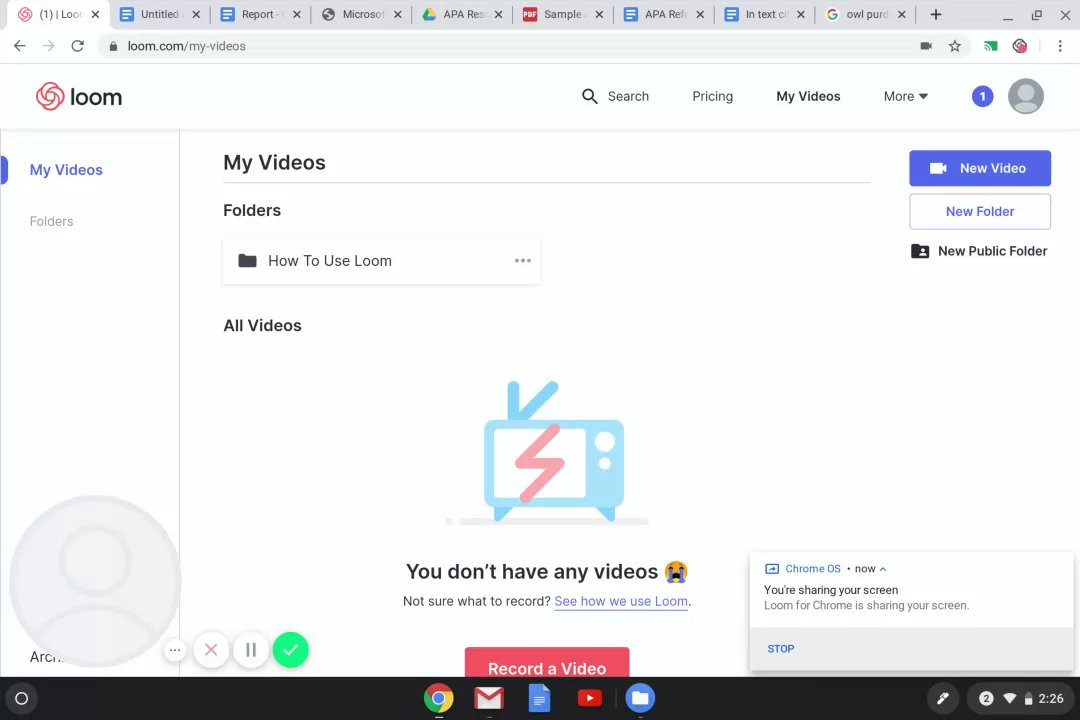Click the notification count badge in tray
The width and height of the screenshot is (1080, 720).
pyautogui.click(x=986, y=699)
